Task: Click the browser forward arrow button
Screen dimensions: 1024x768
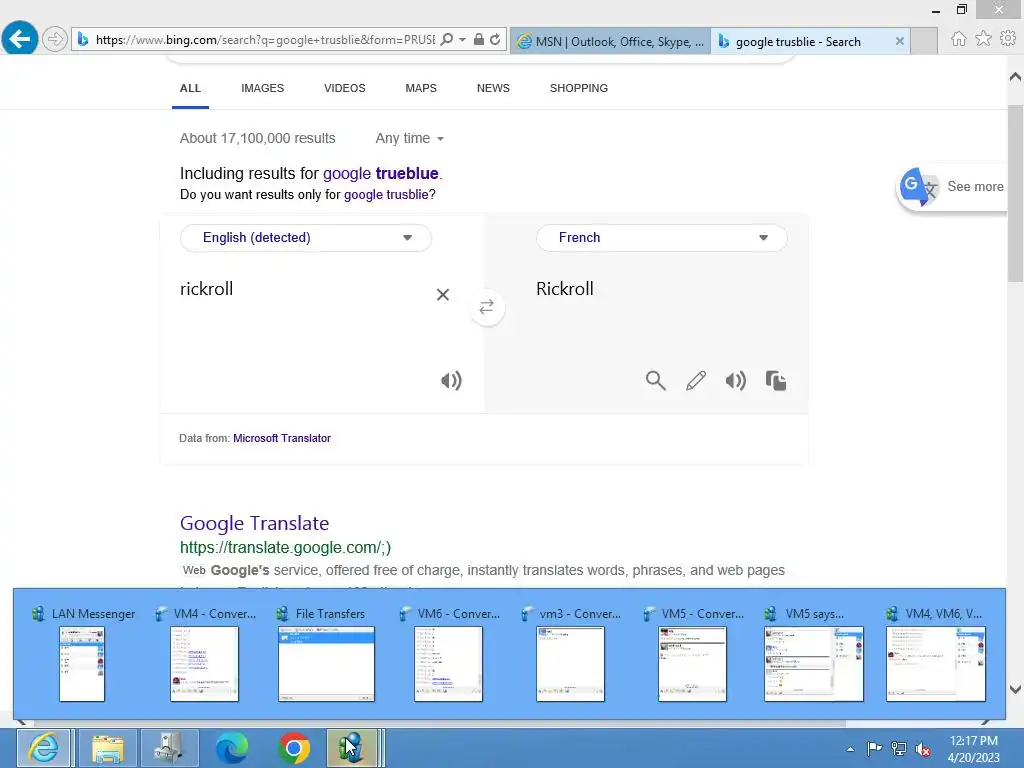Action: coord(55,39)
